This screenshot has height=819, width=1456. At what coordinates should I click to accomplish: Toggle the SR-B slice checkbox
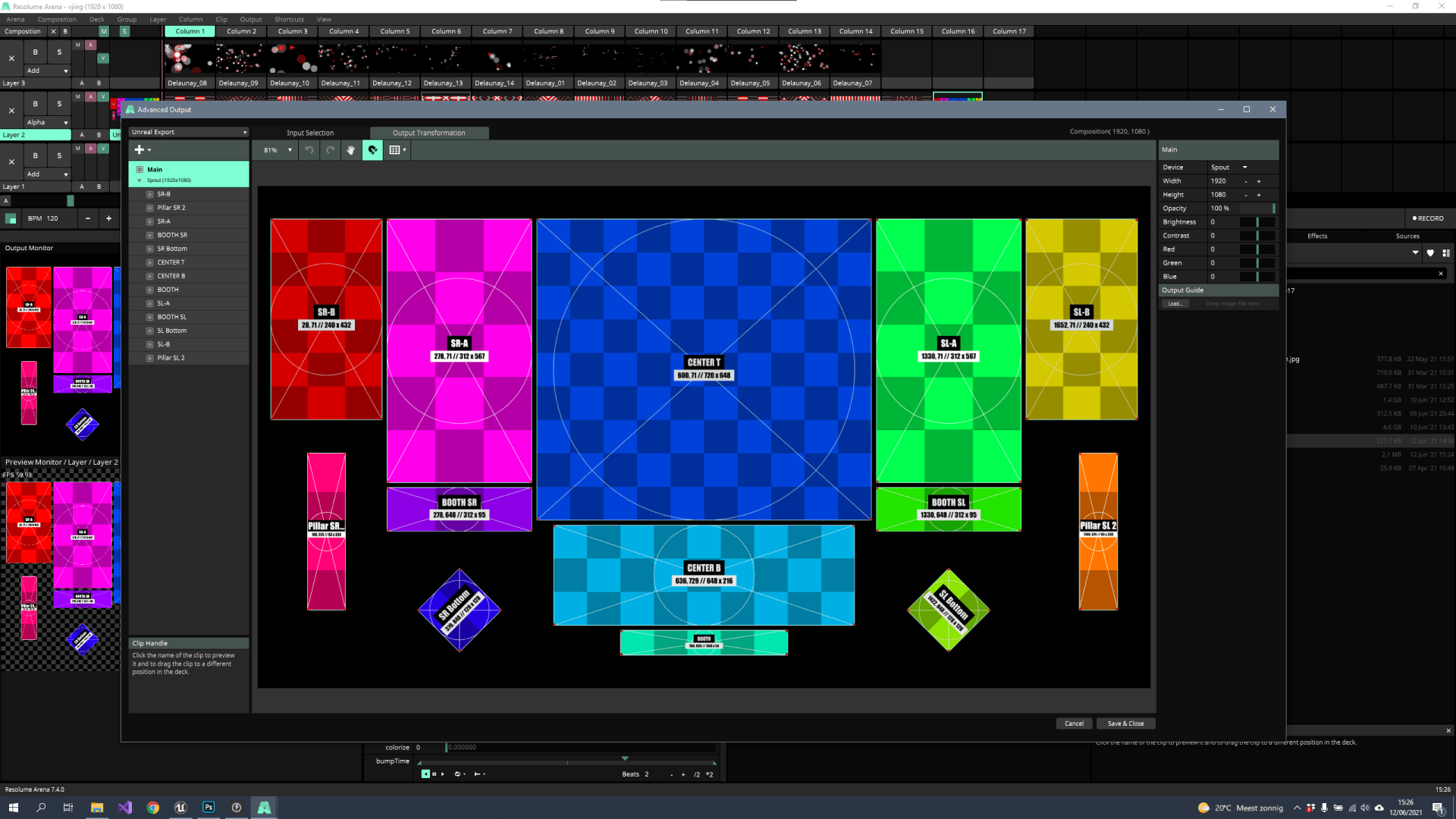tap(149, 193)
